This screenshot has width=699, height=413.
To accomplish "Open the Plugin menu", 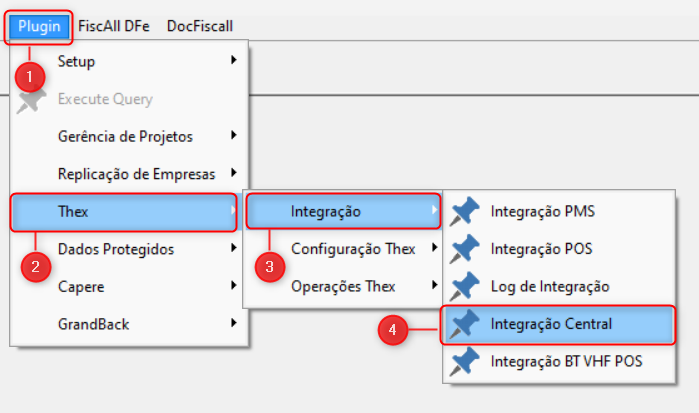I will [x=39, y=26].
